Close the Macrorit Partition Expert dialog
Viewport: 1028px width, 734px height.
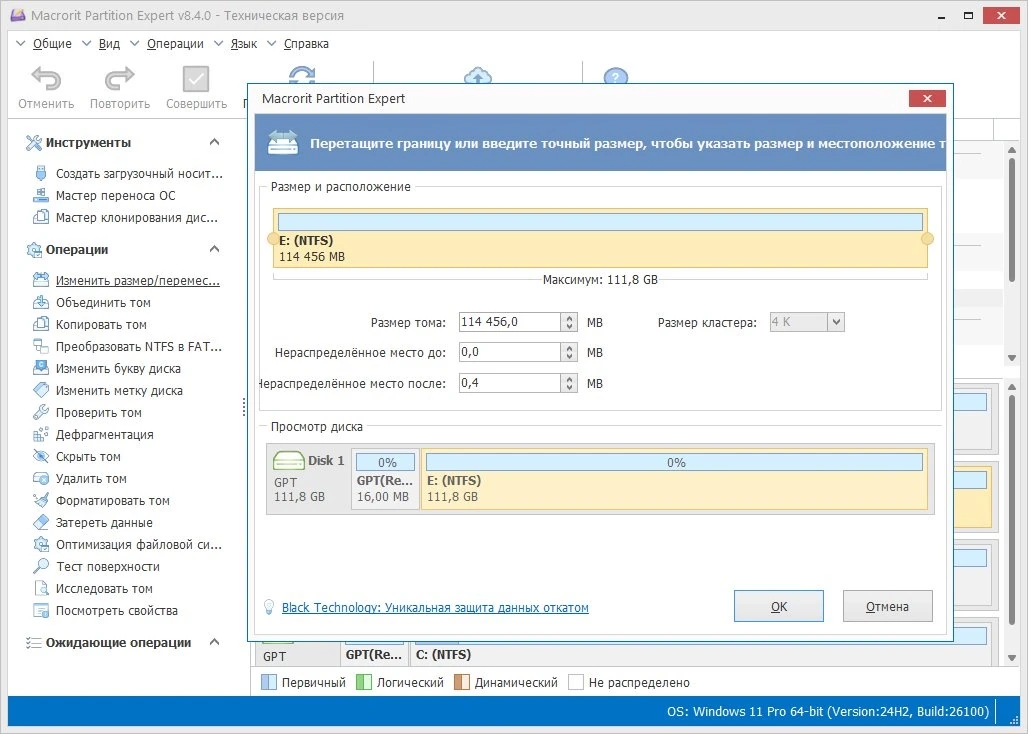coord(927,98)
